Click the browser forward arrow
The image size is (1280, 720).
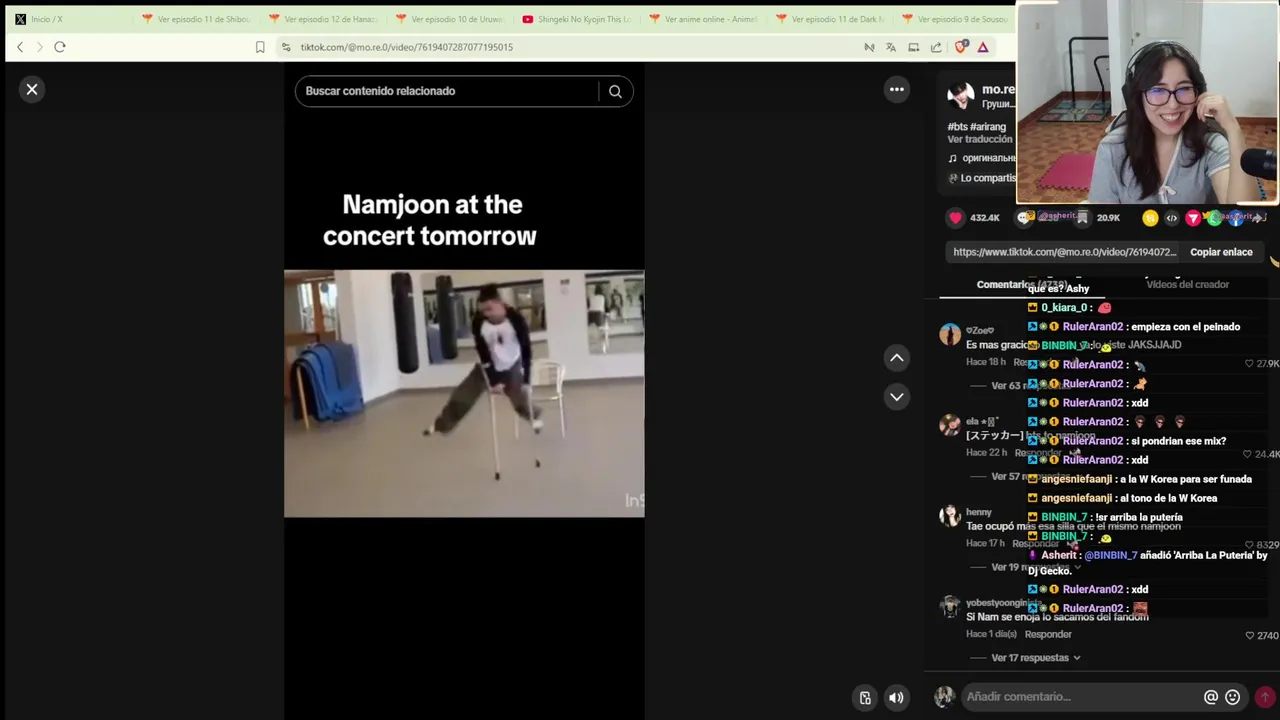pos(39,47)
